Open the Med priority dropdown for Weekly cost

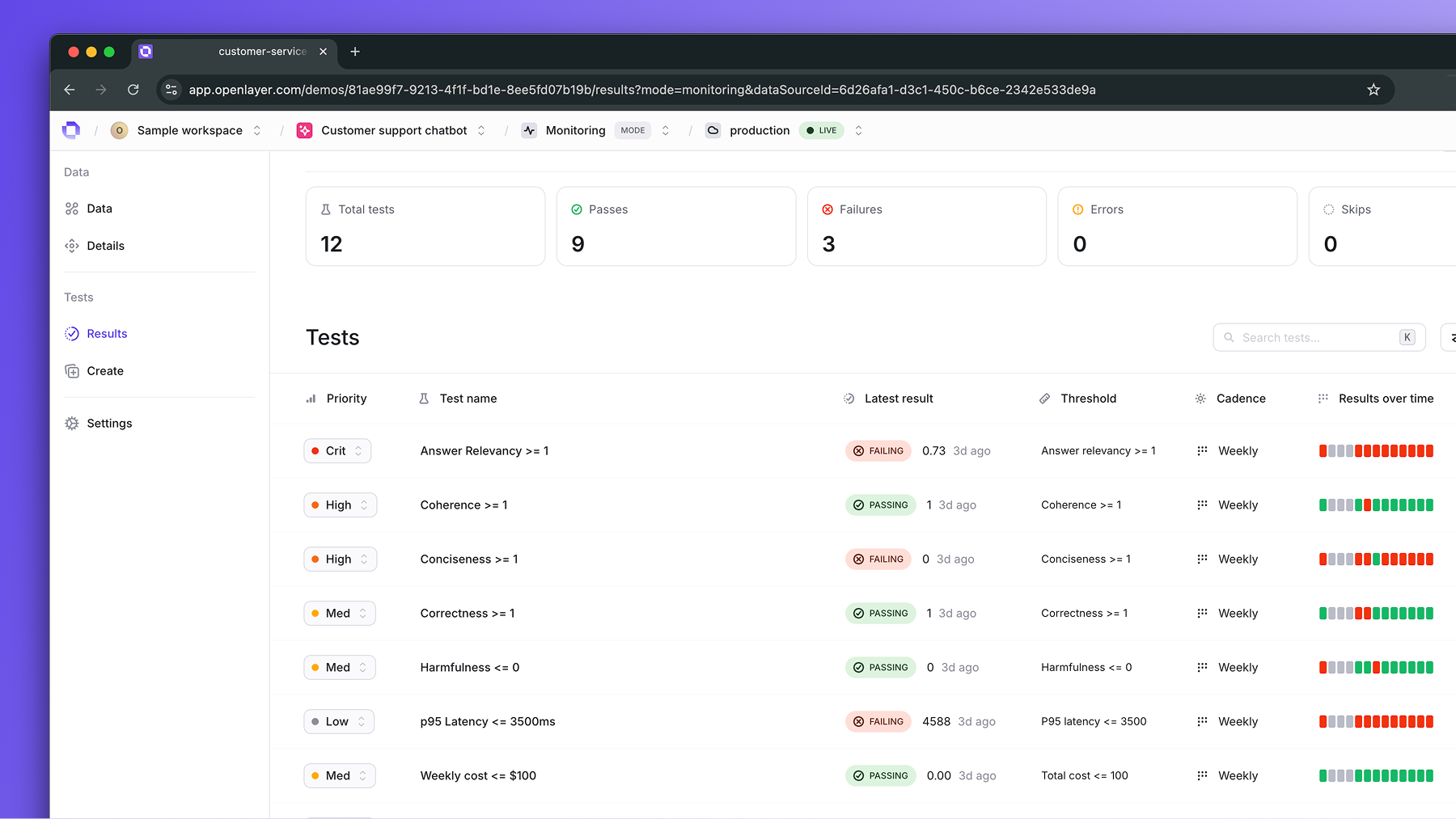point(340,776)
